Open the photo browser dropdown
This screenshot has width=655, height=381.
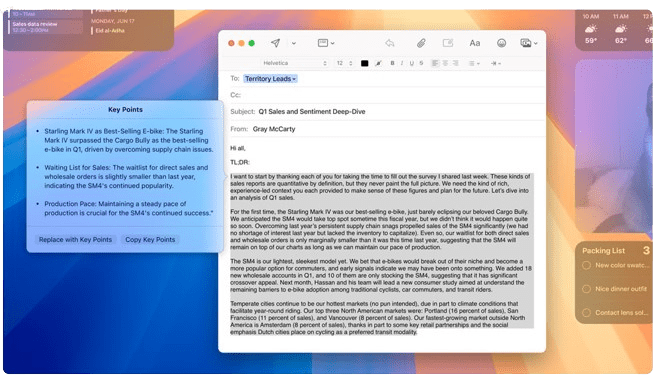[x=528, y=43]
